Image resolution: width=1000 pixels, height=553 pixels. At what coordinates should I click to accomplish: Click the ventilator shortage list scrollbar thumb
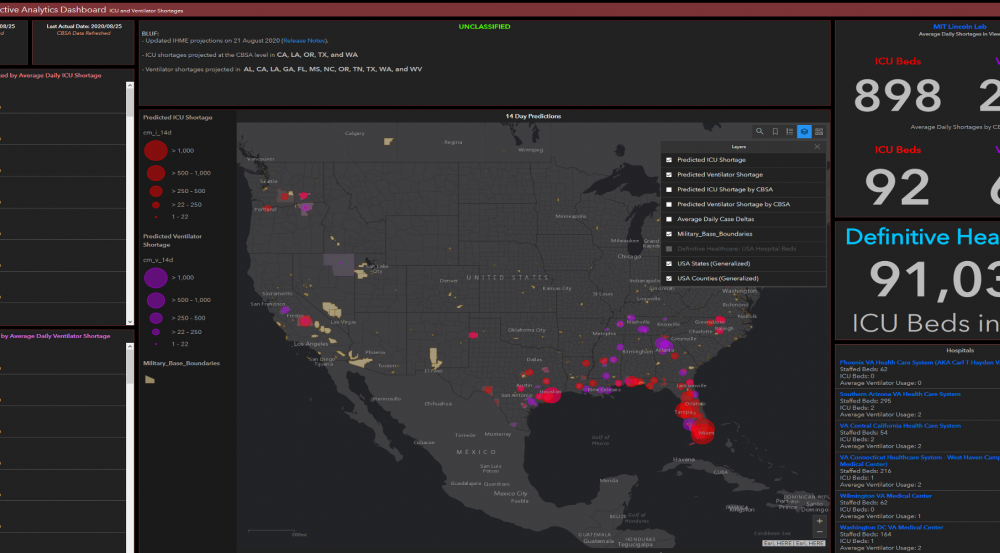coord(130,367)
